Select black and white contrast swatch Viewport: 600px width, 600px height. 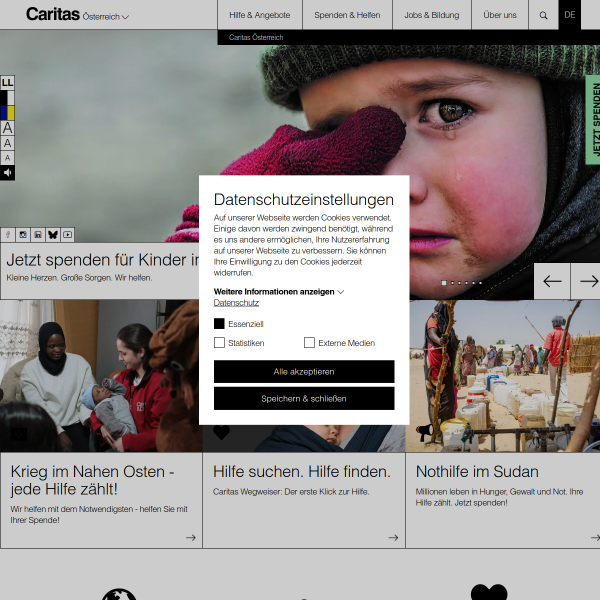[7, 98]
